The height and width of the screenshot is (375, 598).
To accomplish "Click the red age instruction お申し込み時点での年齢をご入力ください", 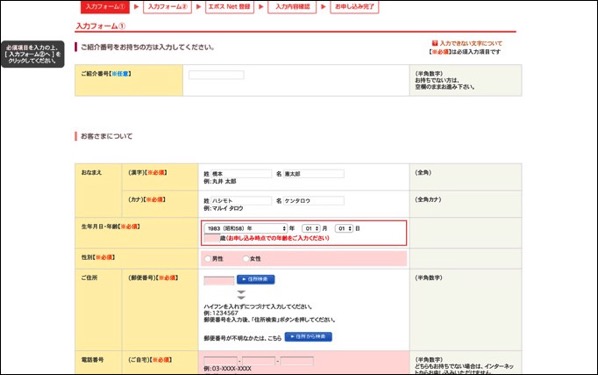I will pyautogui.click(x=277, y=238).
